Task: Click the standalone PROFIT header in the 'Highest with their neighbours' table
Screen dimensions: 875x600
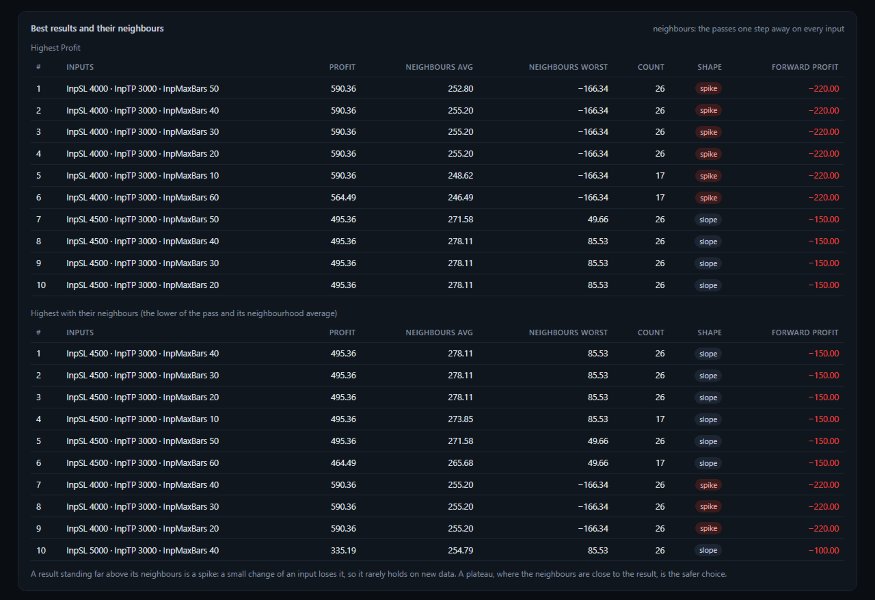Action: (x=342, y=332)
